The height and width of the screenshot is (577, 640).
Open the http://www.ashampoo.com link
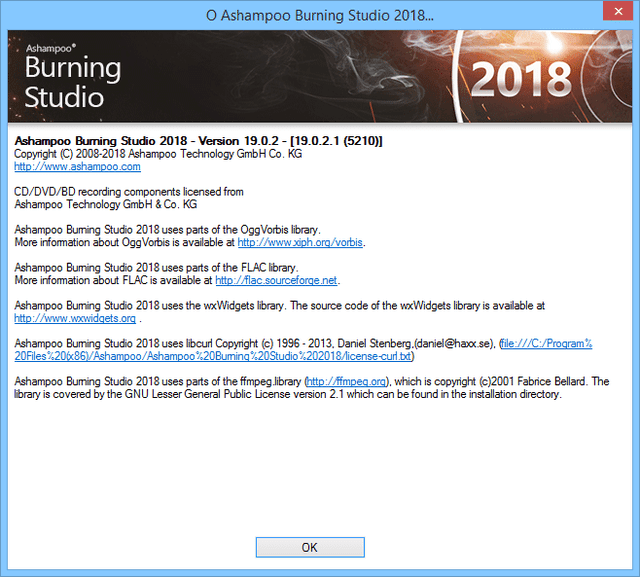pos(78,166)
